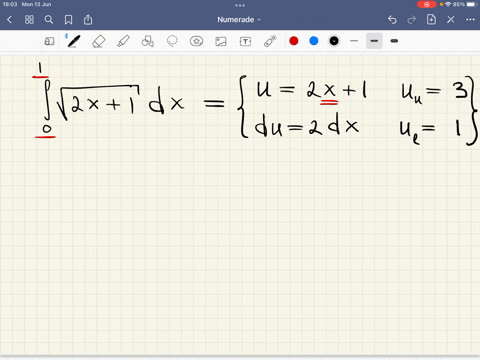Open the Elements sticker tool

(x=196, y=41)
